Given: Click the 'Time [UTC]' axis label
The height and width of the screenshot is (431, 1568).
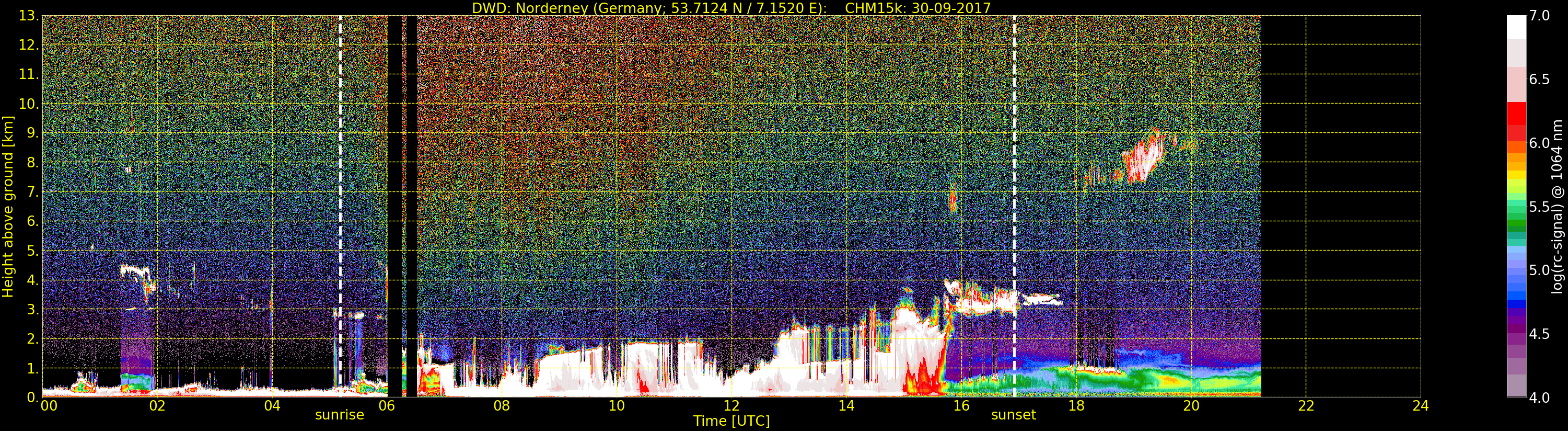Looking at the screenshot, I should [x=731, y=421].
